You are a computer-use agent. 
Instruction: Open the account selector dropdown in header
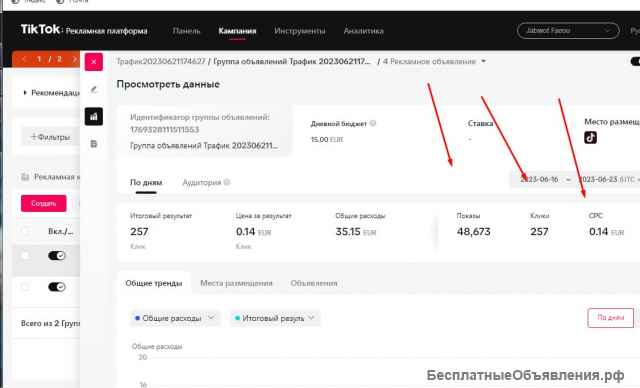point(568,31)
